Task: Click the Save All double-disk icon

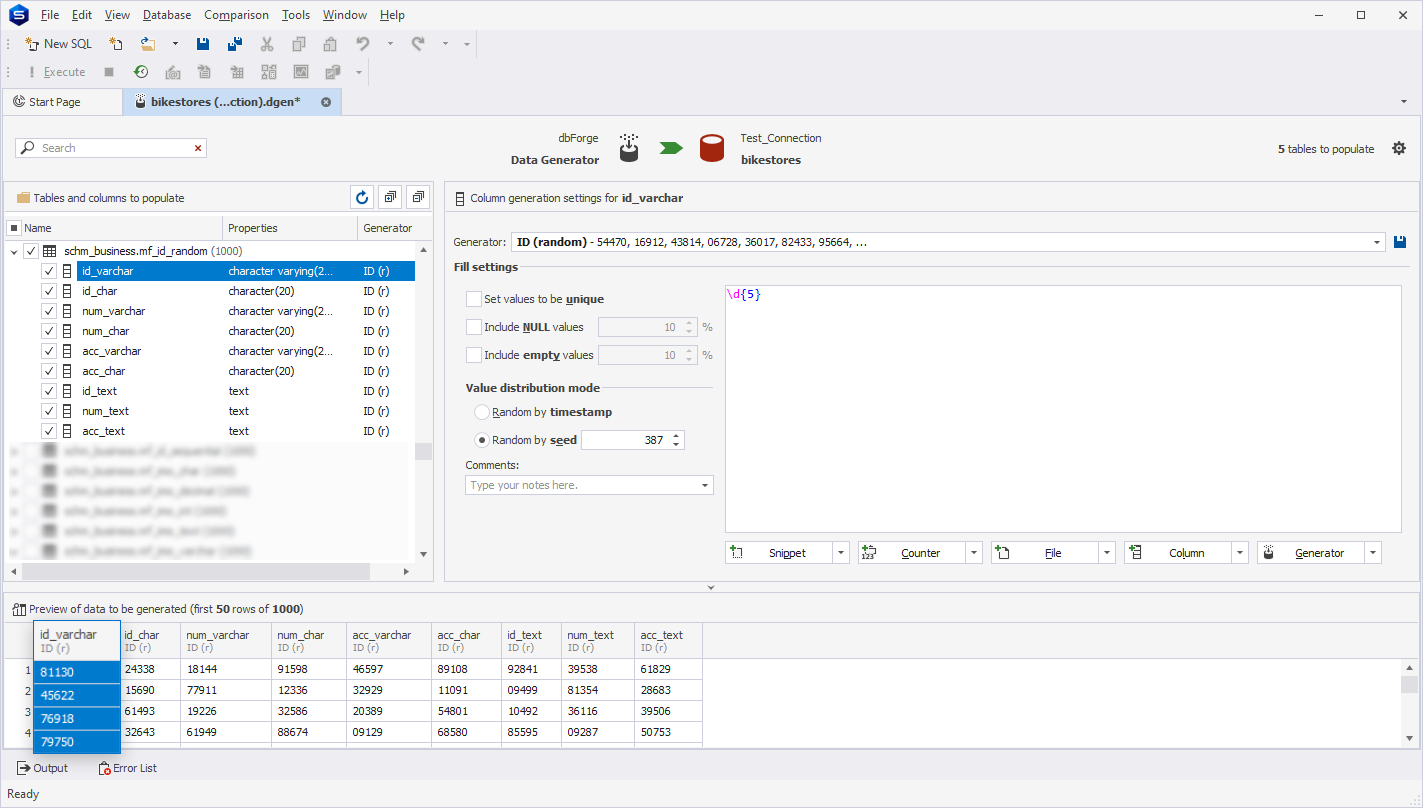Action: click(235, 44)
